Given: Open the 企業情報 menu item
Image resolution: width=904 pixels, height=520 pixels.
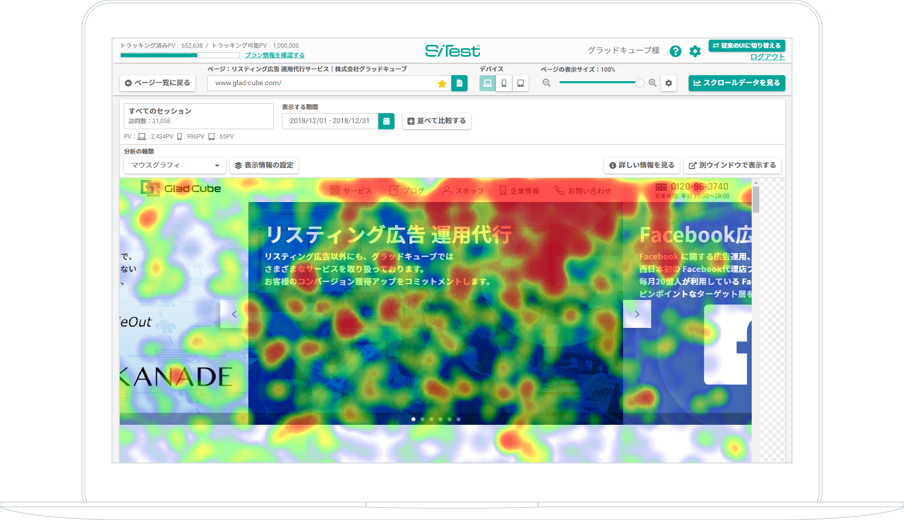Looking at the screenshot, I should pos(518,190).
